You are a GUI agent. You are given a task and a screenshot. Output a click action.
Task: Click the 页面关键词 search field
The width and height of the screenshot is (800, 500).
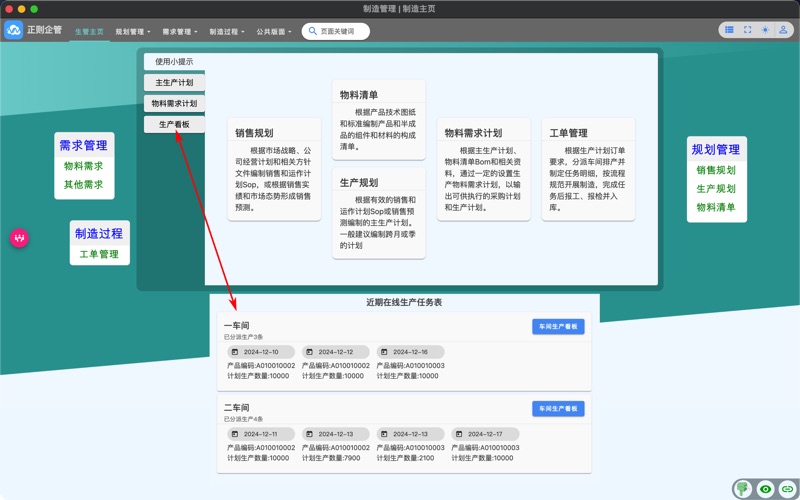point(340,31)
